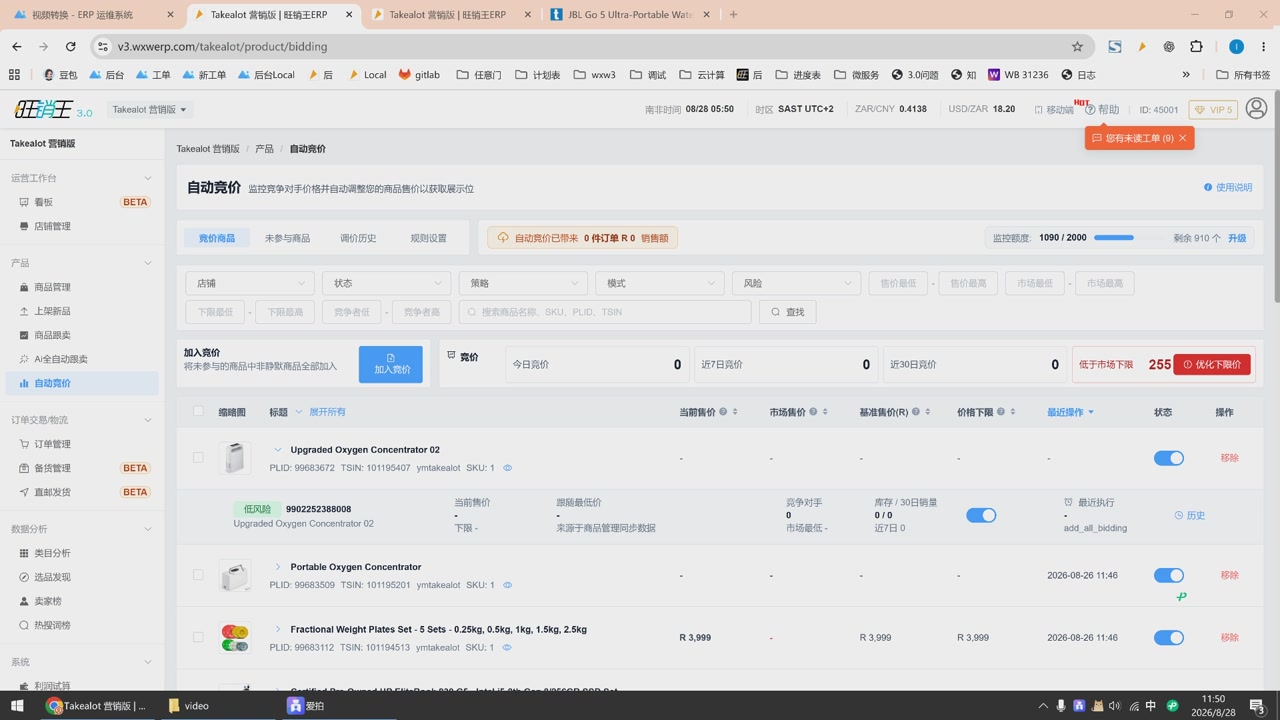Viewport: 1280px width, 720px height.
Task: Open the 模式 mode filter dropdown
Action: pos(660,283)
